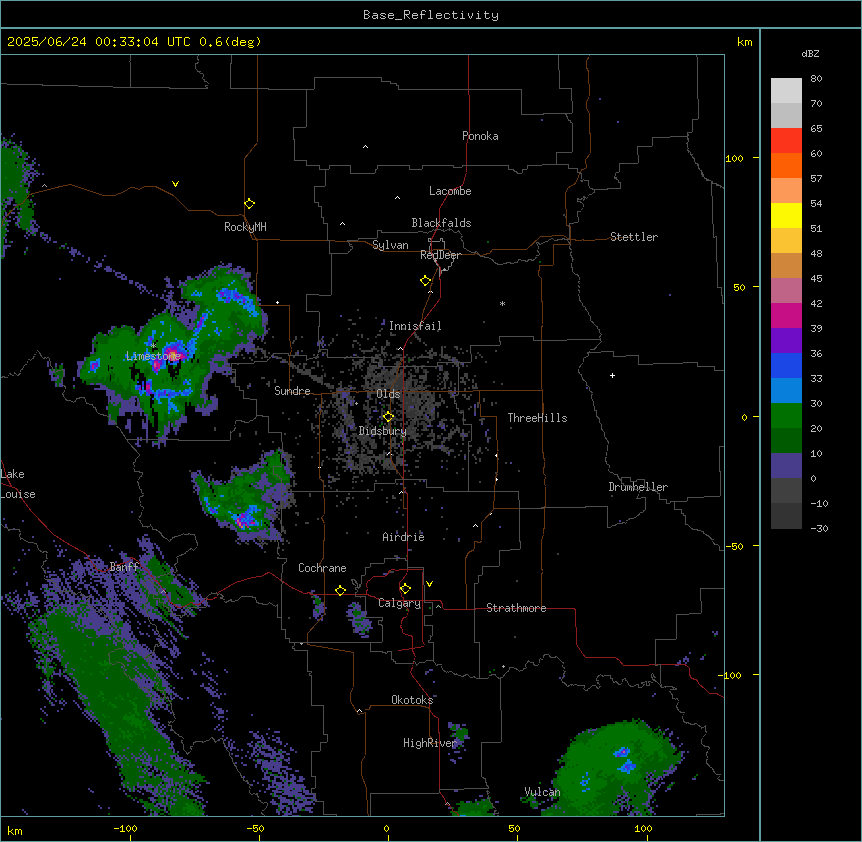Click the Lake Louise map label
Viewport: 862px width, 842px height.
click(18, 484)
